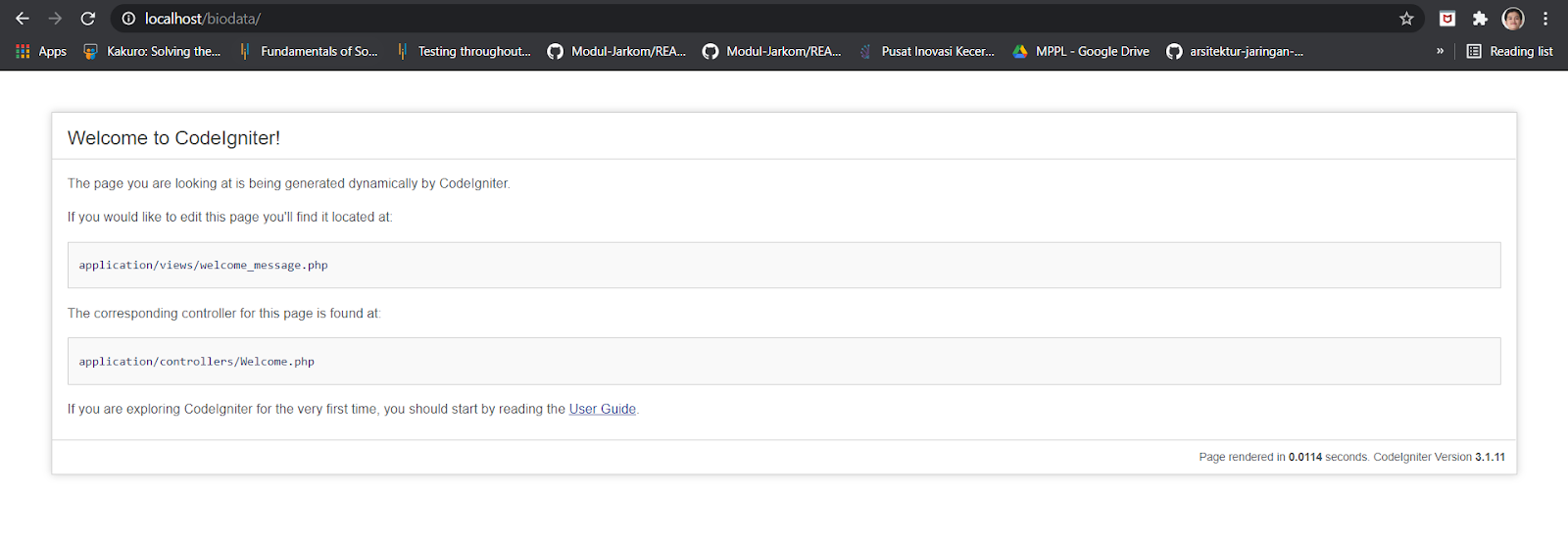Open Kakuro: Solving the... bookmark
Viewport: 1568px width, 545px height.
click(x=152, y=51)
